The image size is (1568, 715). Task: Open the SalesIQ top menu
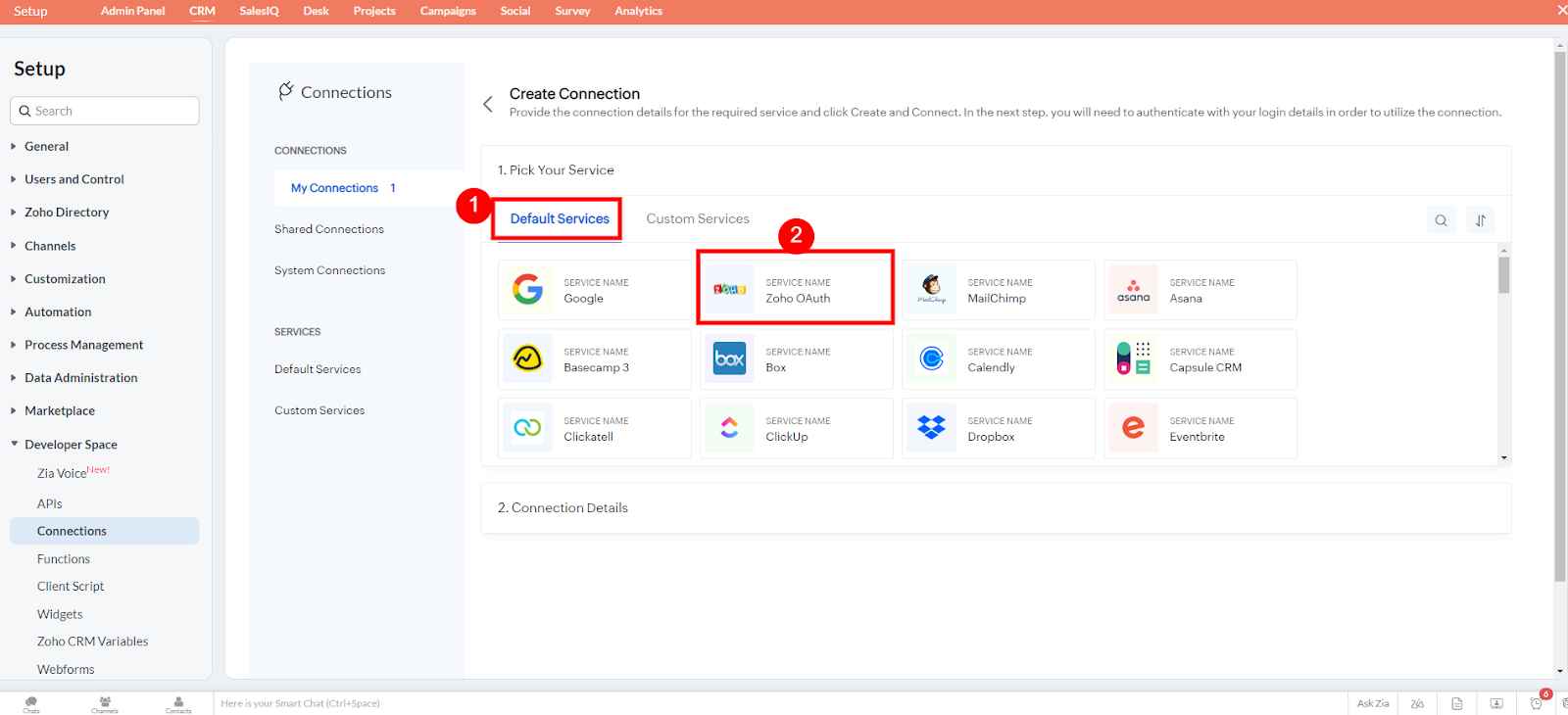tap(259, 11)
